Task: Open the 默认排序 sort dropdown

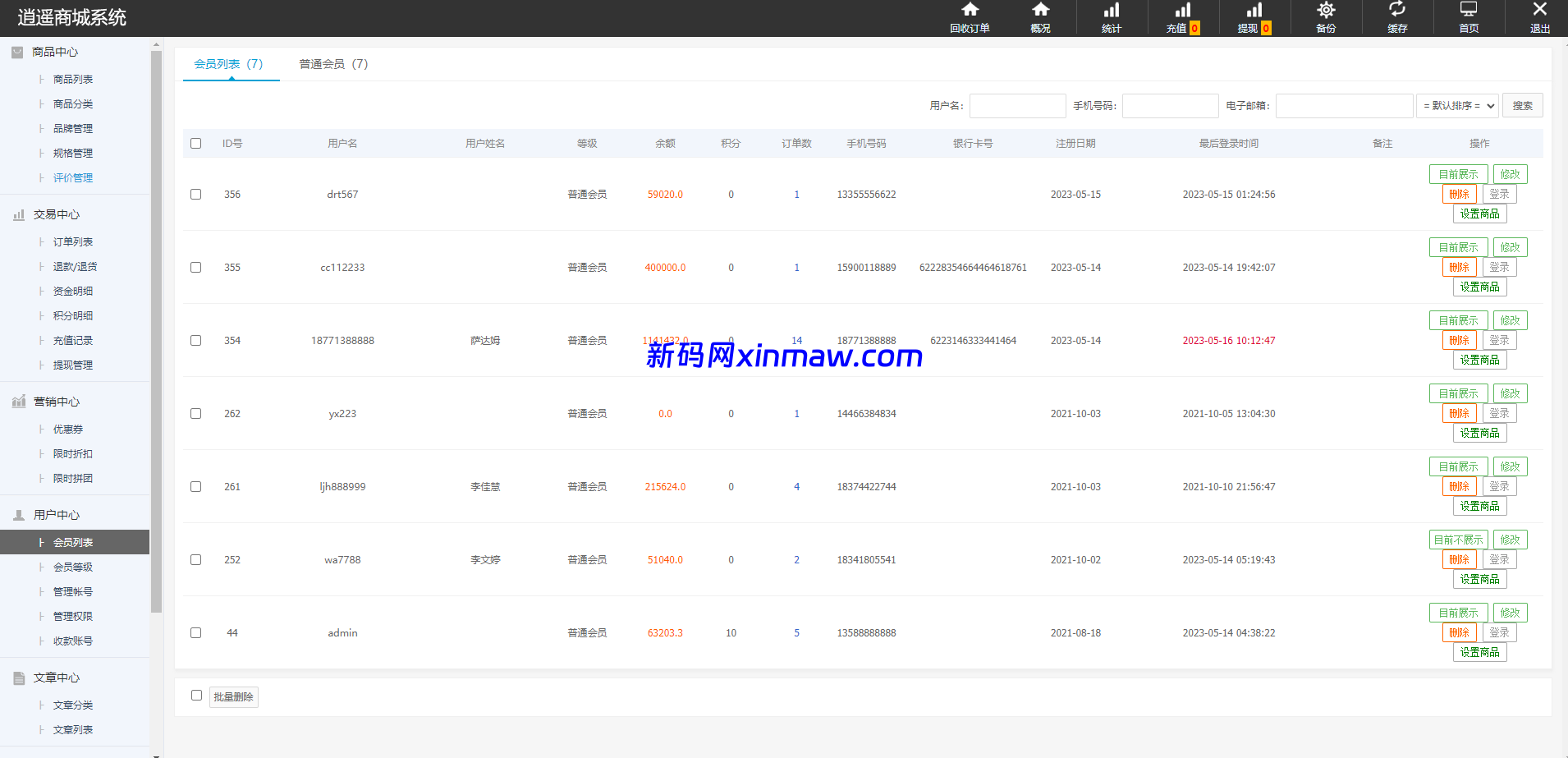Action: pos(1458,106)
